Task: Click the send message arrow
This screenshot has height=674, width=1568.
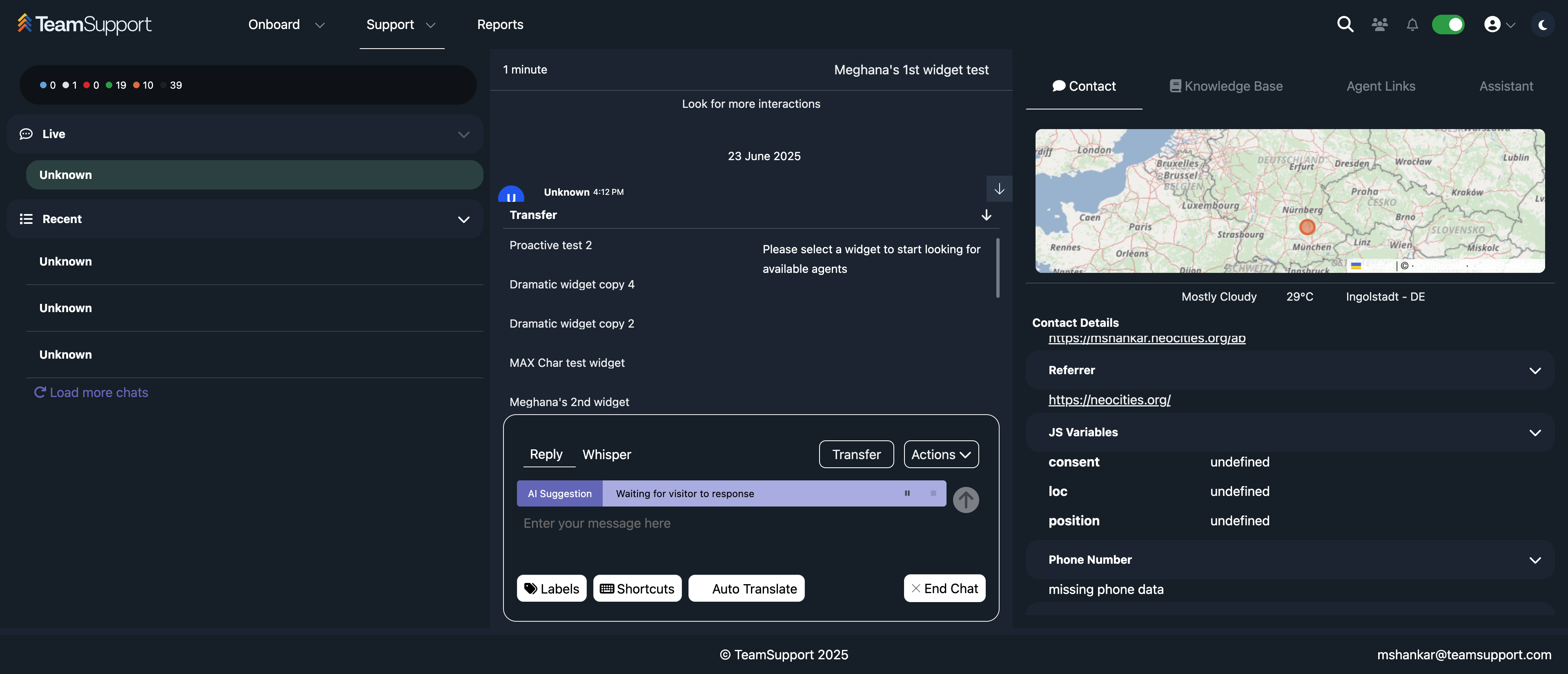Action: (965, 500)
